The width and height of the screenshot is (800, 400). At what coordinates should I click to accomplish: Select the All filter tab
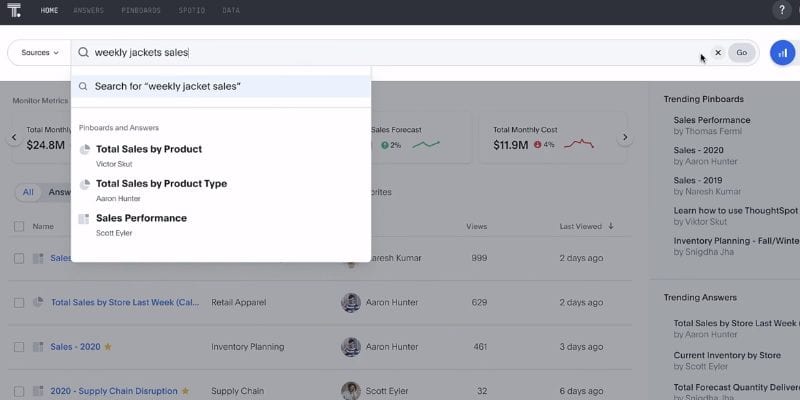click(28, 192)
